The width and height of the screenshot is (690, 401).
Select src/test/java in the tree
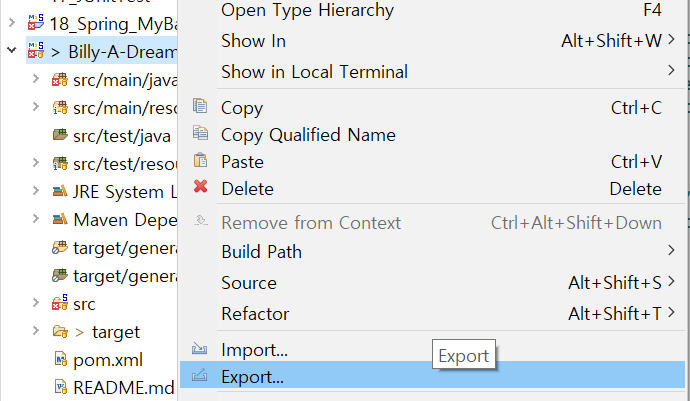tap(122, 136)
